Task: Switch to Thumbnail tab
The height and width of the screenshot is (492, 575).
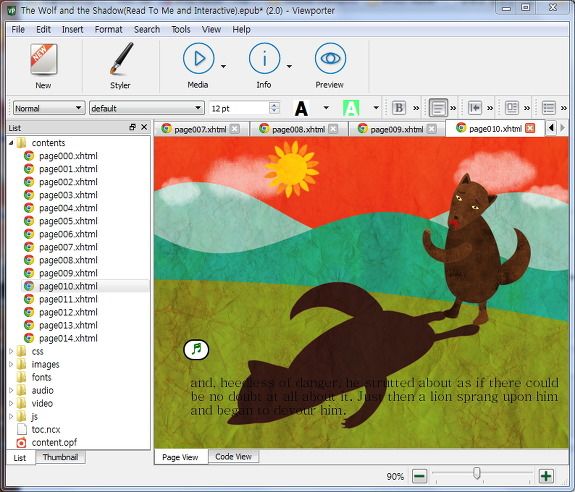Action: pos(60,457)
